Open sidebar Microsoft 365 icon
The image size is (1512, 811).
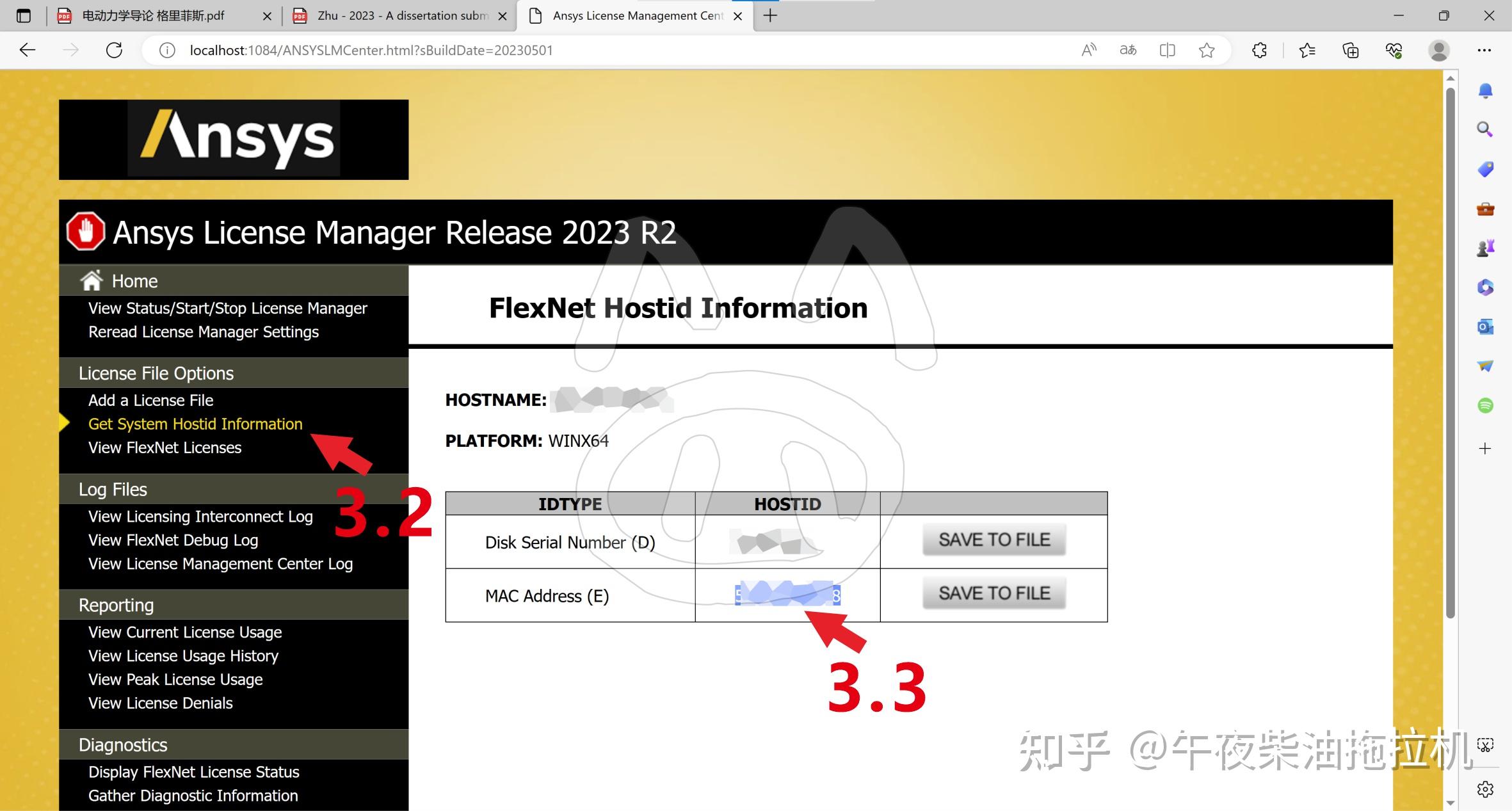[1485, 287]
